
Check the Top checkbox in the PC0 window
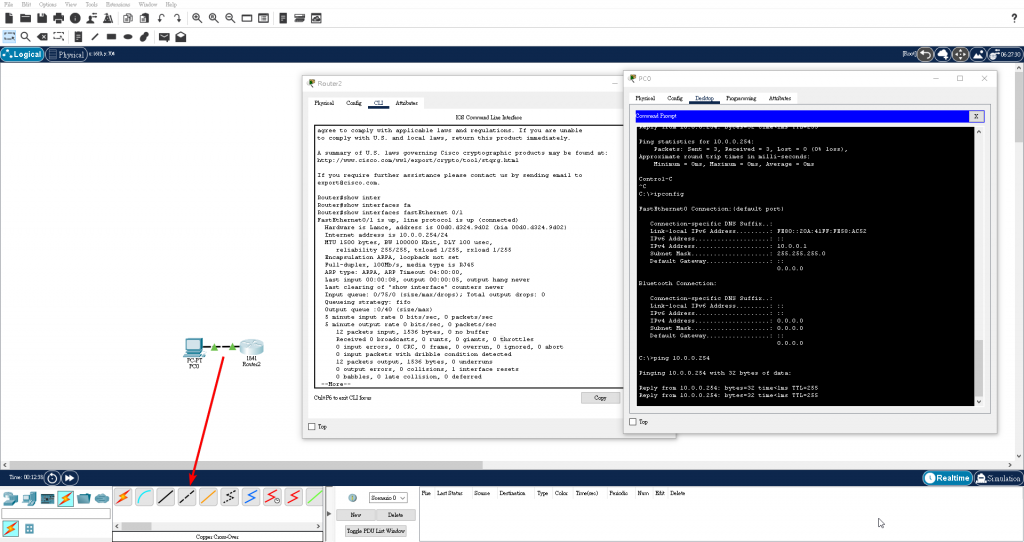[x=633, y=422]
